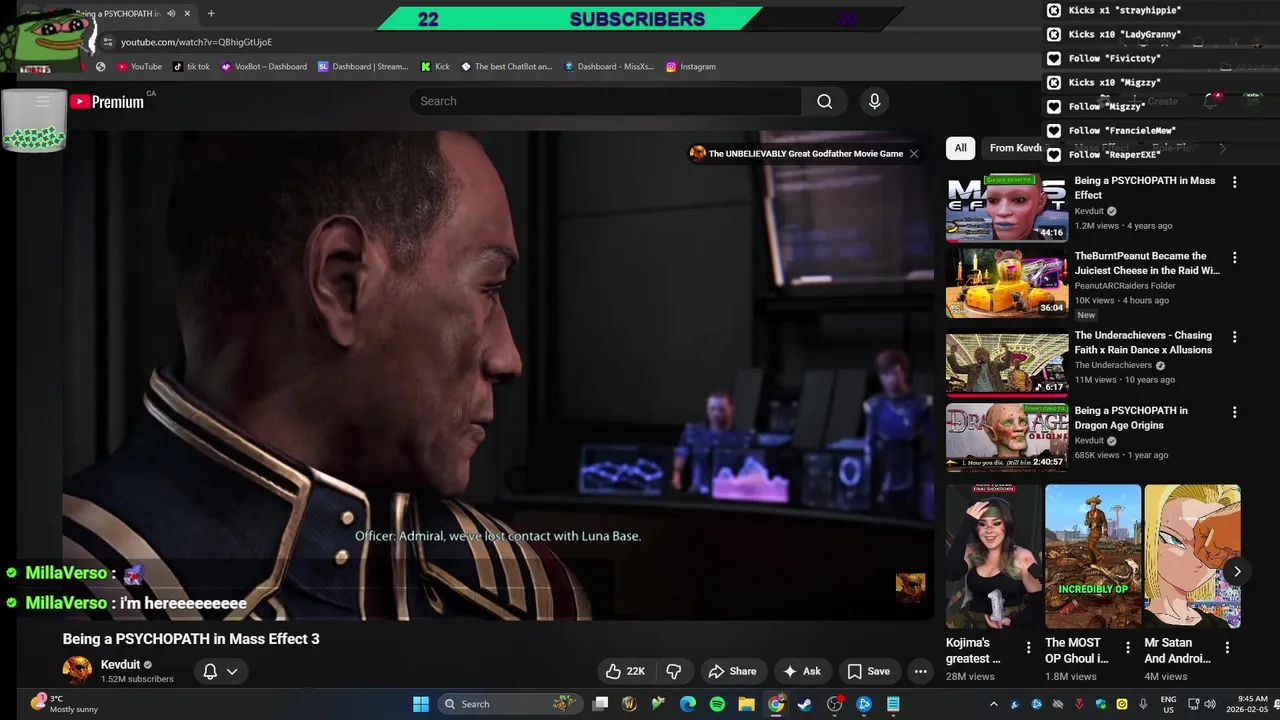
Task: Switch to Chrome on the taskbar
Action: tap(776, 704)
